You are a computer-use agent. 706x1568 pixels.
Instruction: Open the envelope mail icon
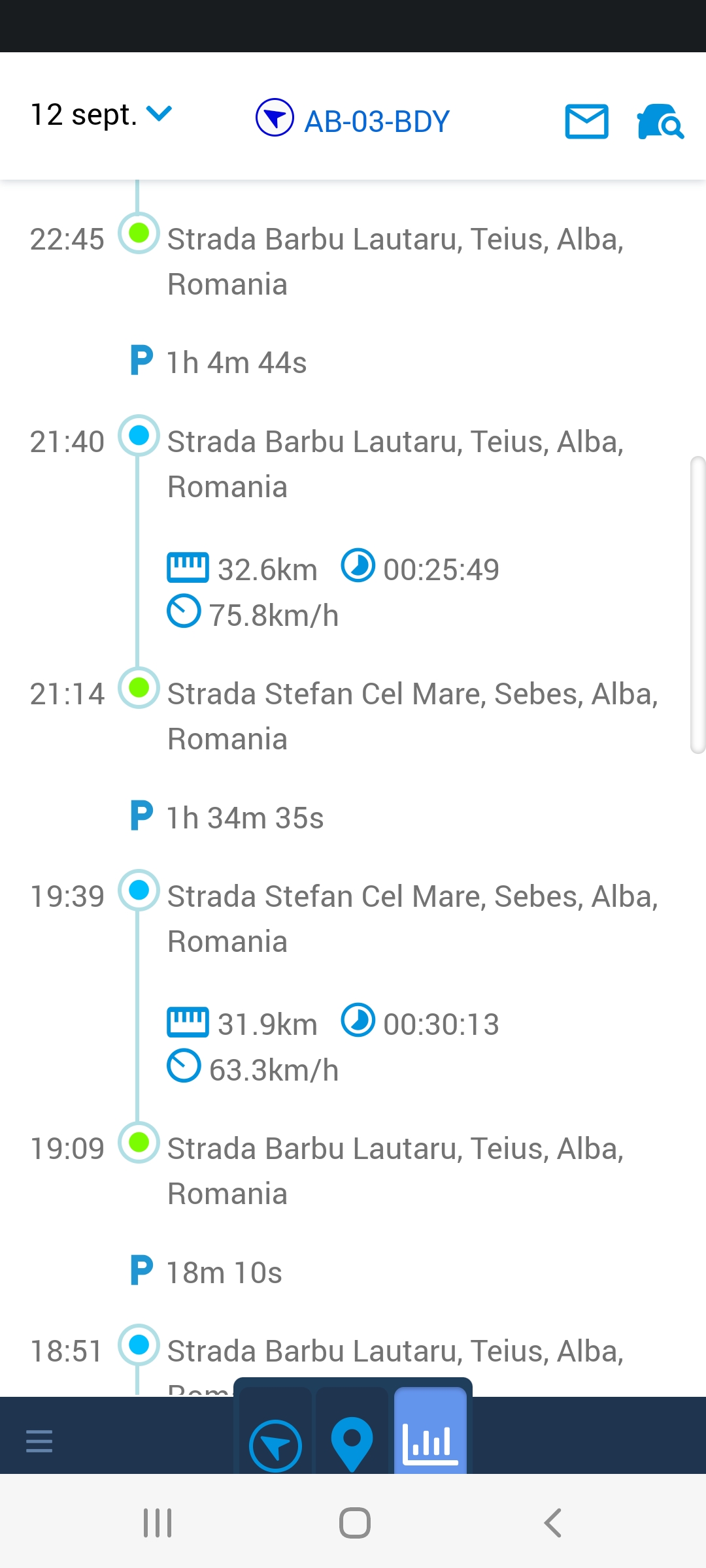click(x=586, y=121)
